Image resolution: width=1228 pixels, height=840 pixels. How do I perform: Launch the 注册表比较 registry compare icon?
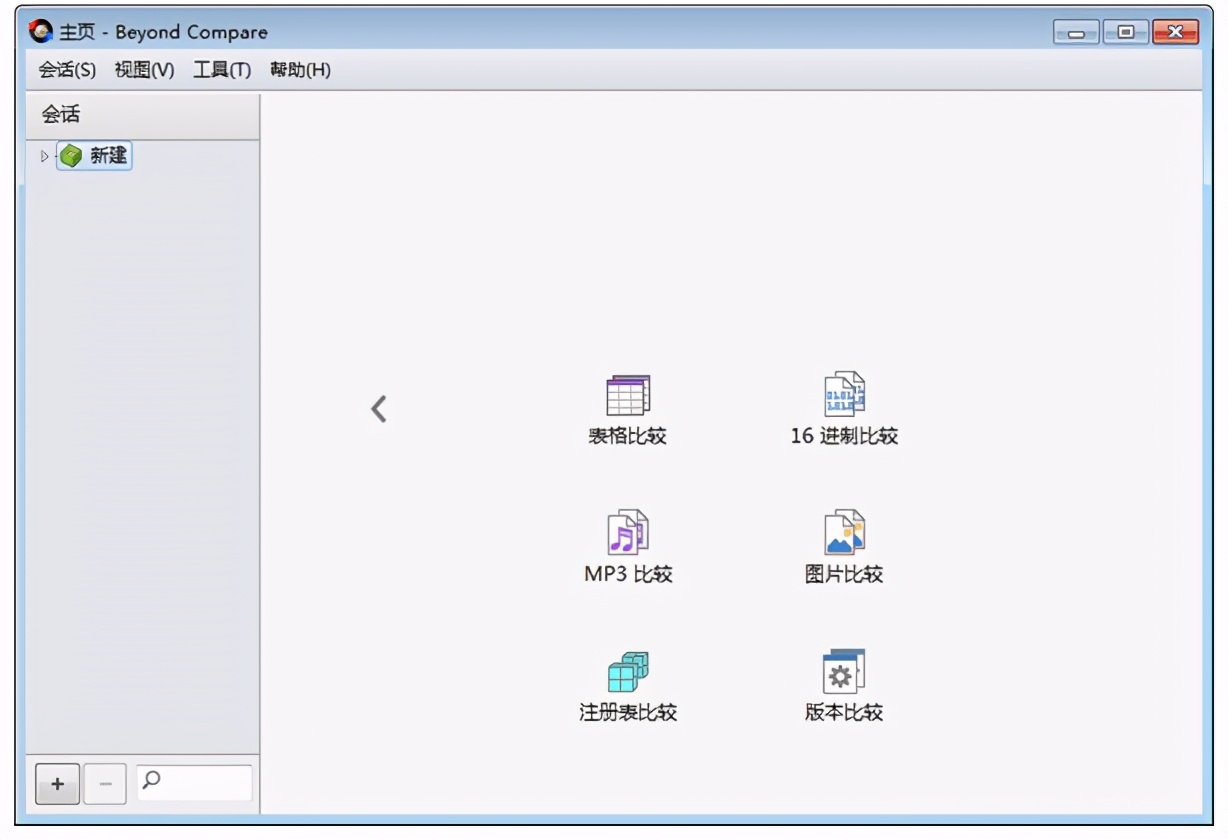point(628,671)
